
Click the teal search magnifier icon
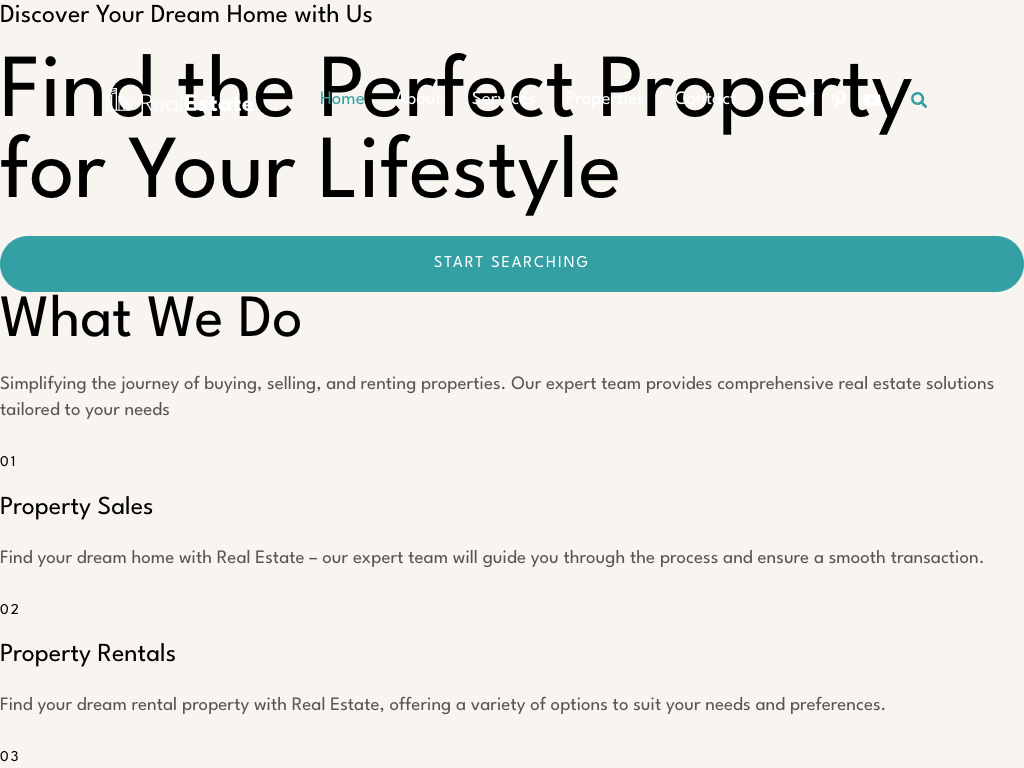coord(919,100)
